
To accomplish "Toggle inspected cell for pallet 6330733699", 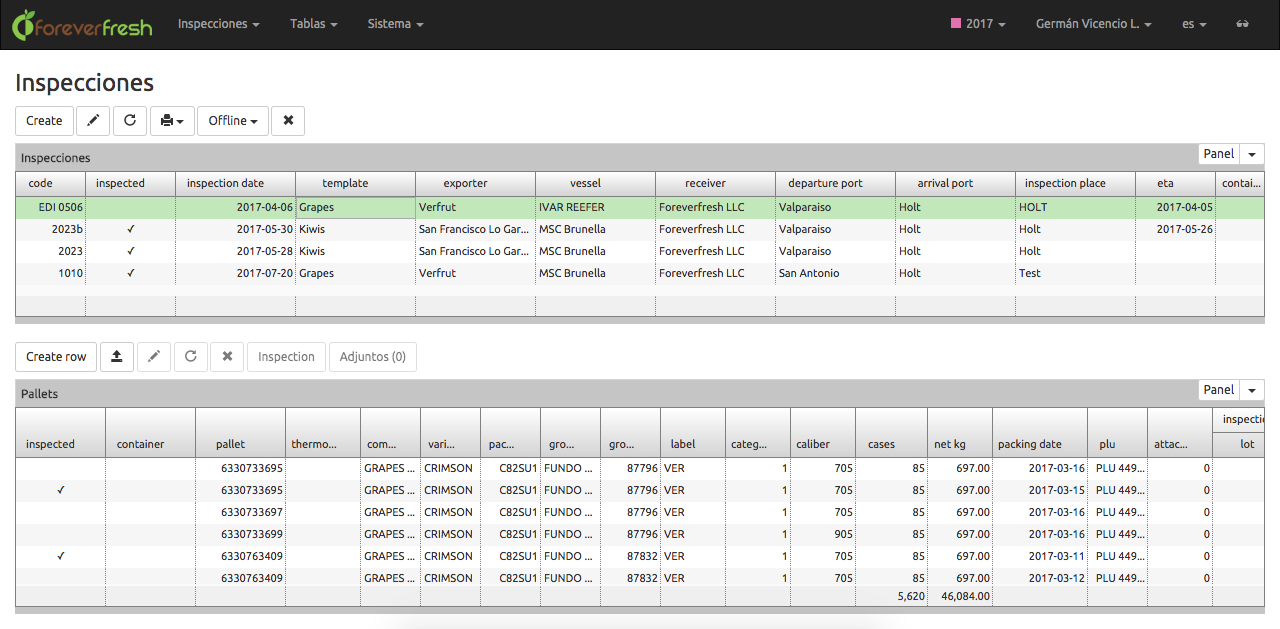I will point(60,534).
